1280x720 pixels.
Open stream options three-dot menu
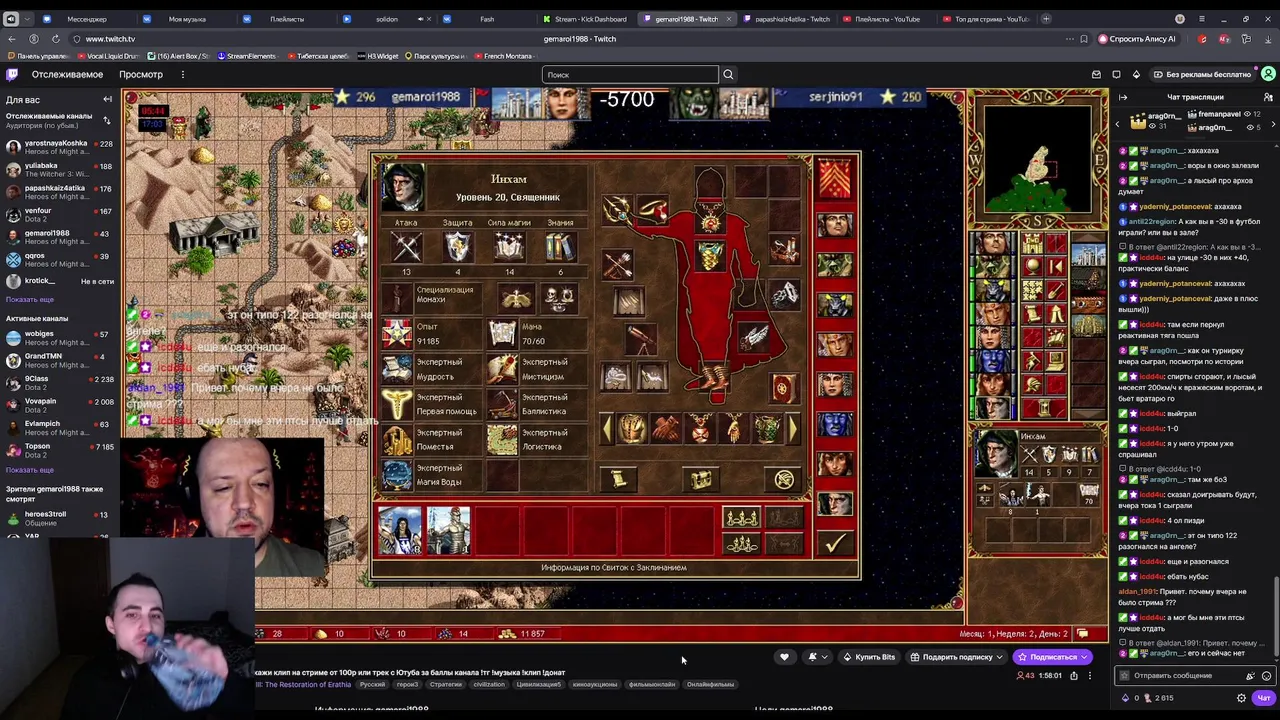(x=1089, y=675)
